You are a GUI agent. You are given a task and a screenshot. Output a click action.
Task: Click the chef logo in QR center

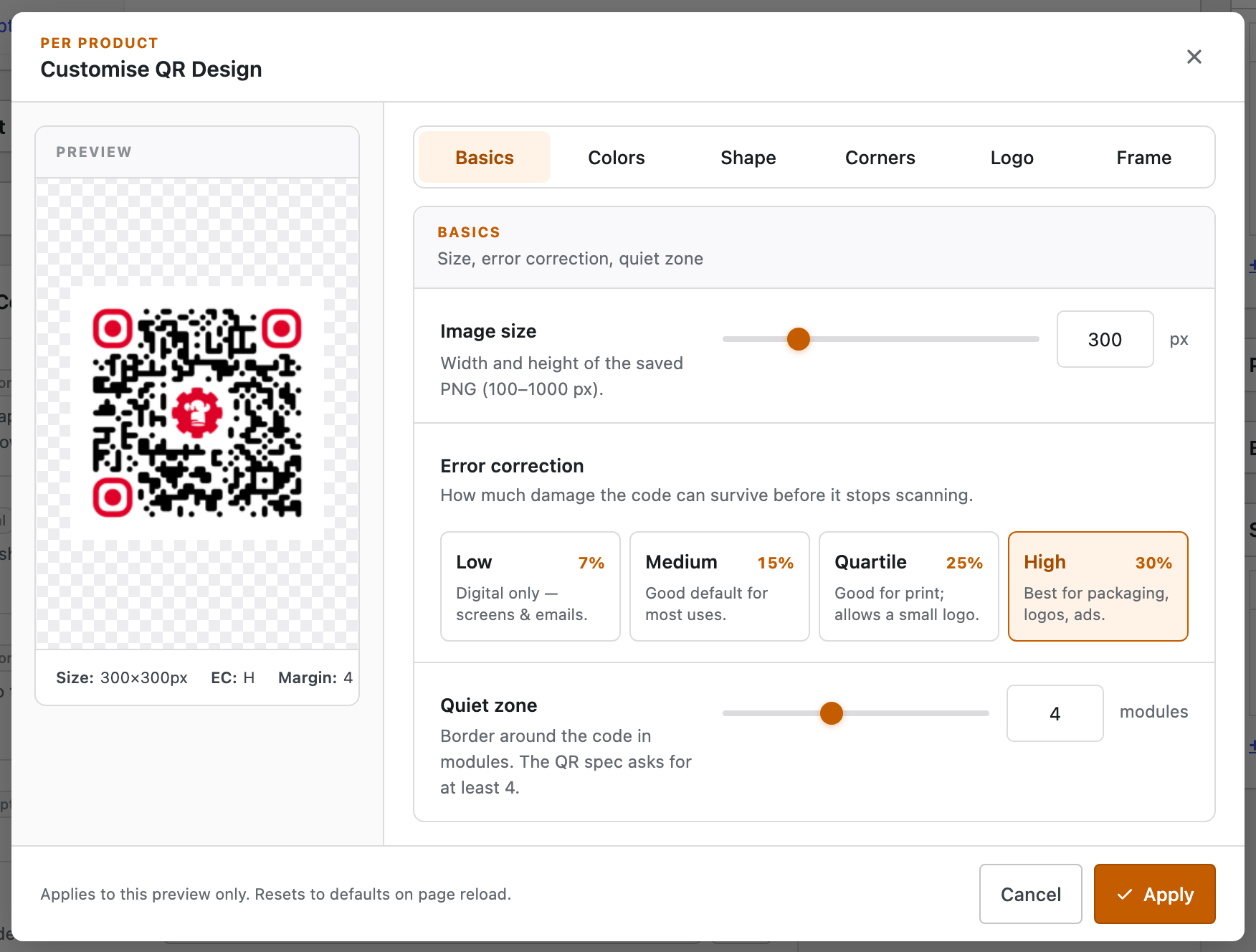[x=197, y=413]
